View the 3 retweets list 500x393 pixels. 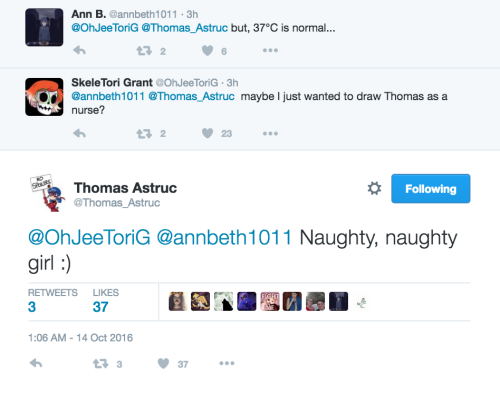[x=52, y=301]
